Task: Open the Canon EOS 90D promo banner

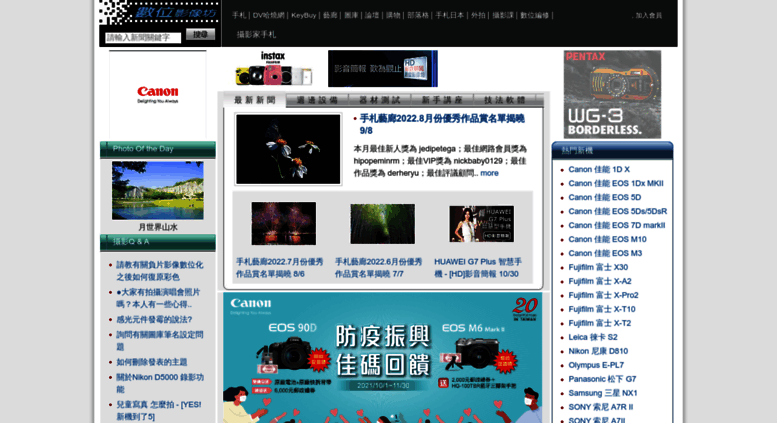Action: pos(382,358)
